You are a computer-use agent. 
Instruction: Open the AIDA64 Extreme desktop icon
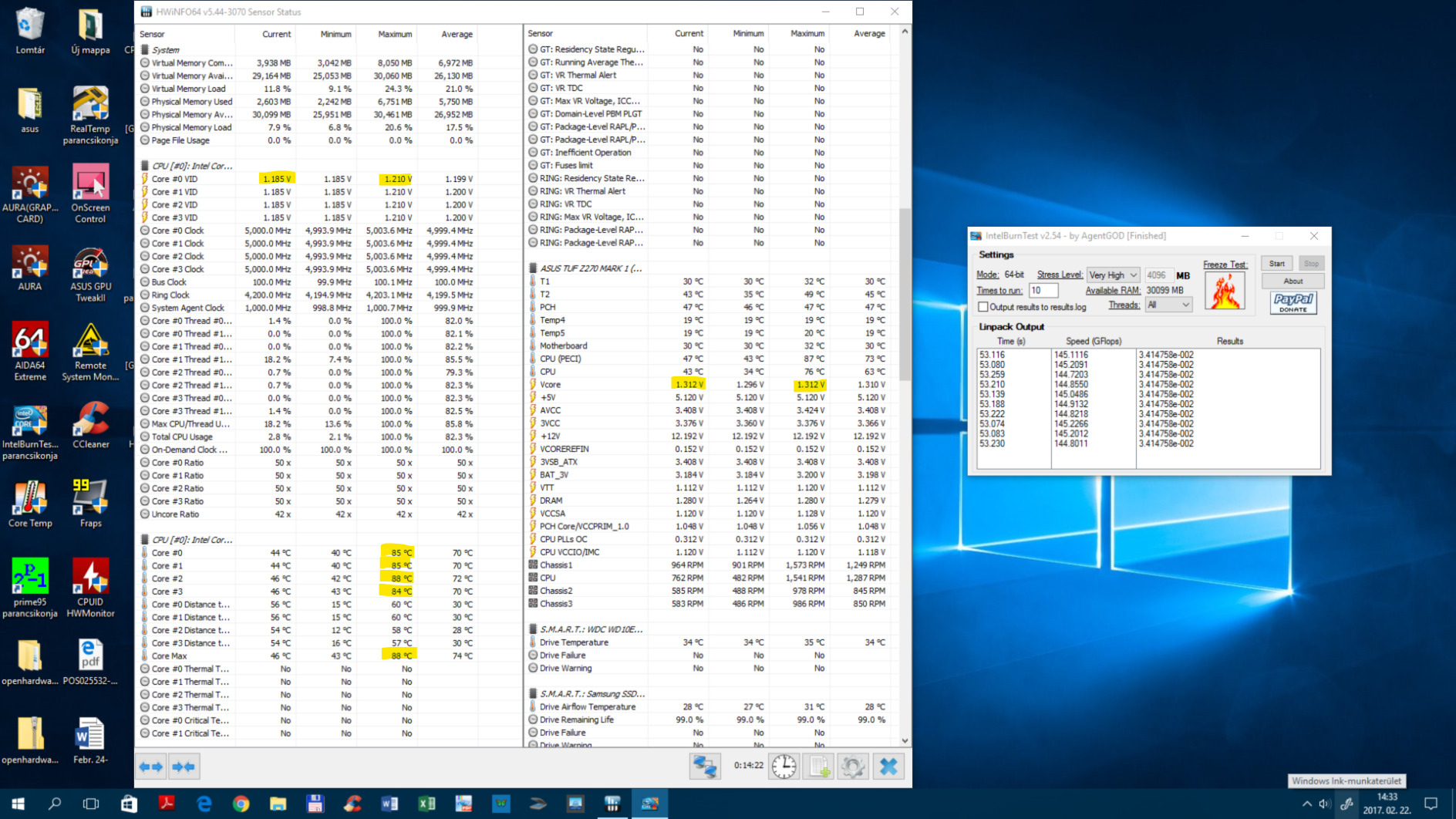coord(30,352)
